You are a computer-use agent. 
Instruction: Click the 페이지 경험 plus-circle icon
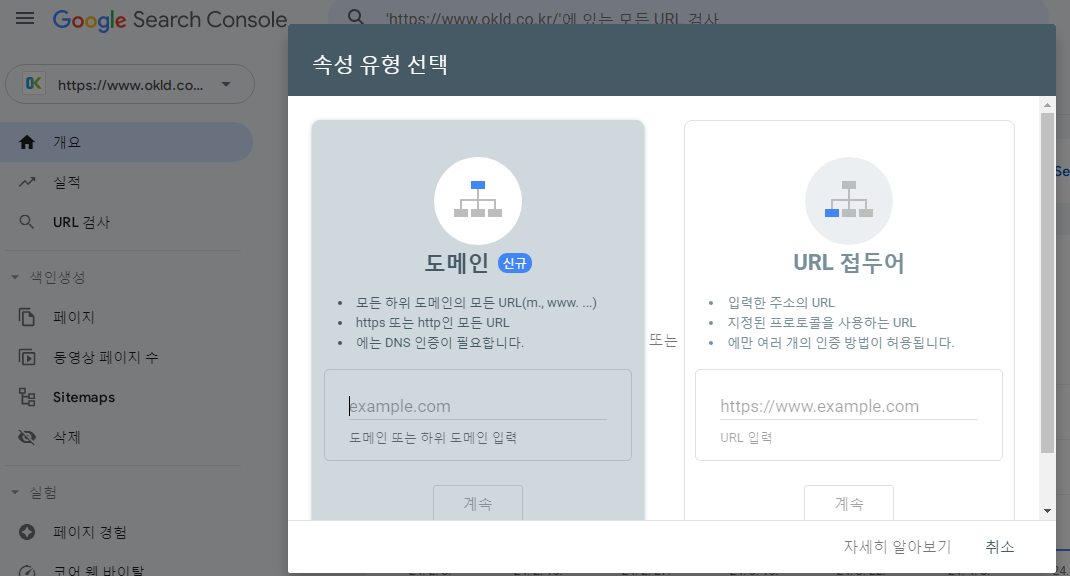tap(27, 532)
